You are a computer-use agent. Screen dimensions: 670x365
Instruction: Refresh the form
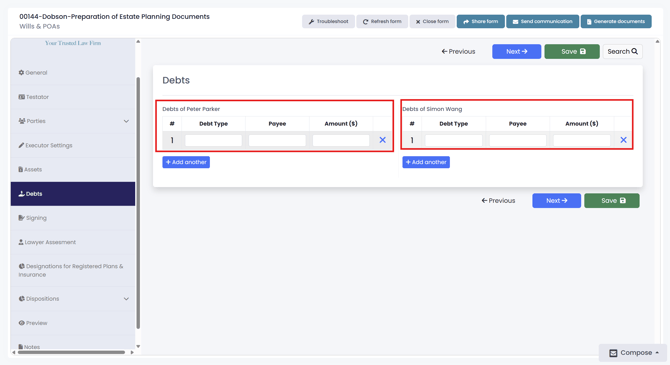[x=382, y=21]
